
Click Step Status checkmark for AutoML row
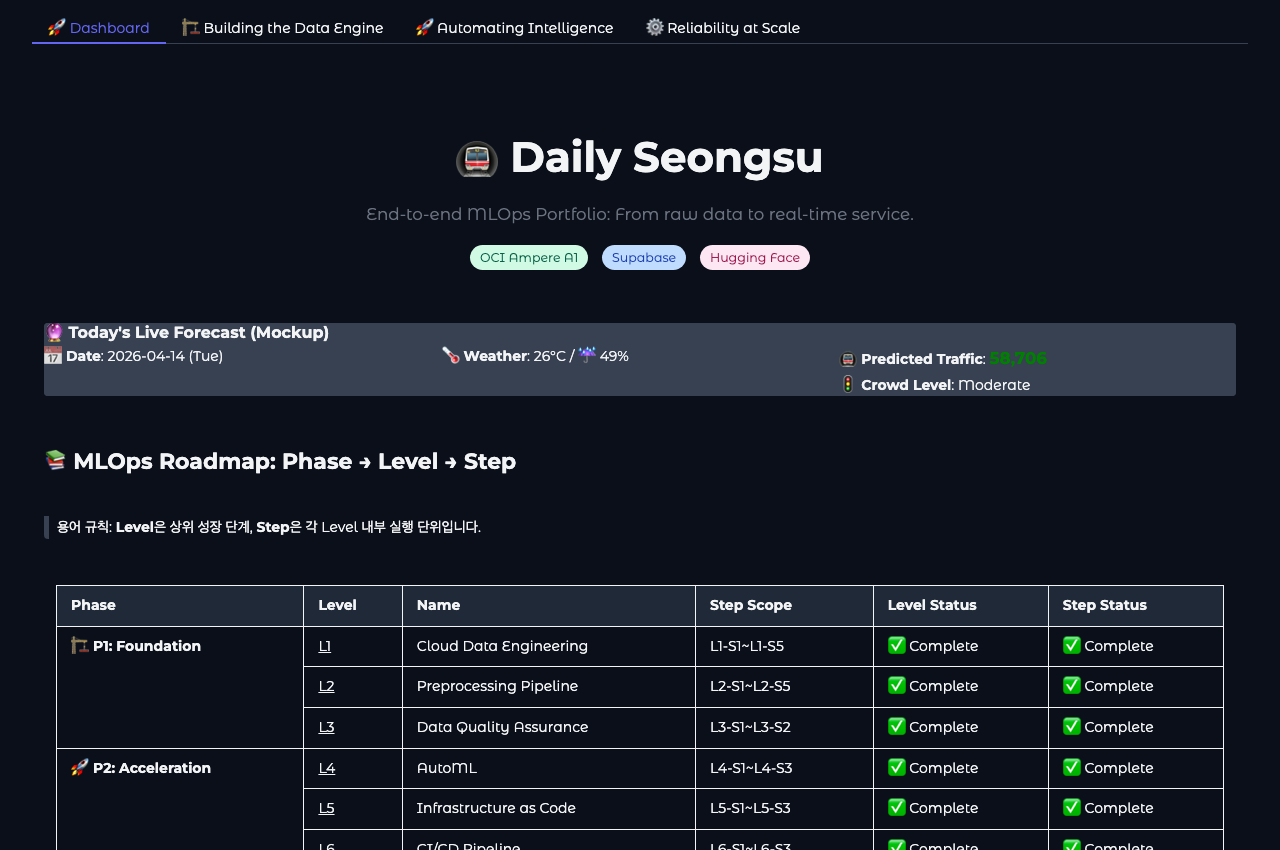tap(1072, 768)
